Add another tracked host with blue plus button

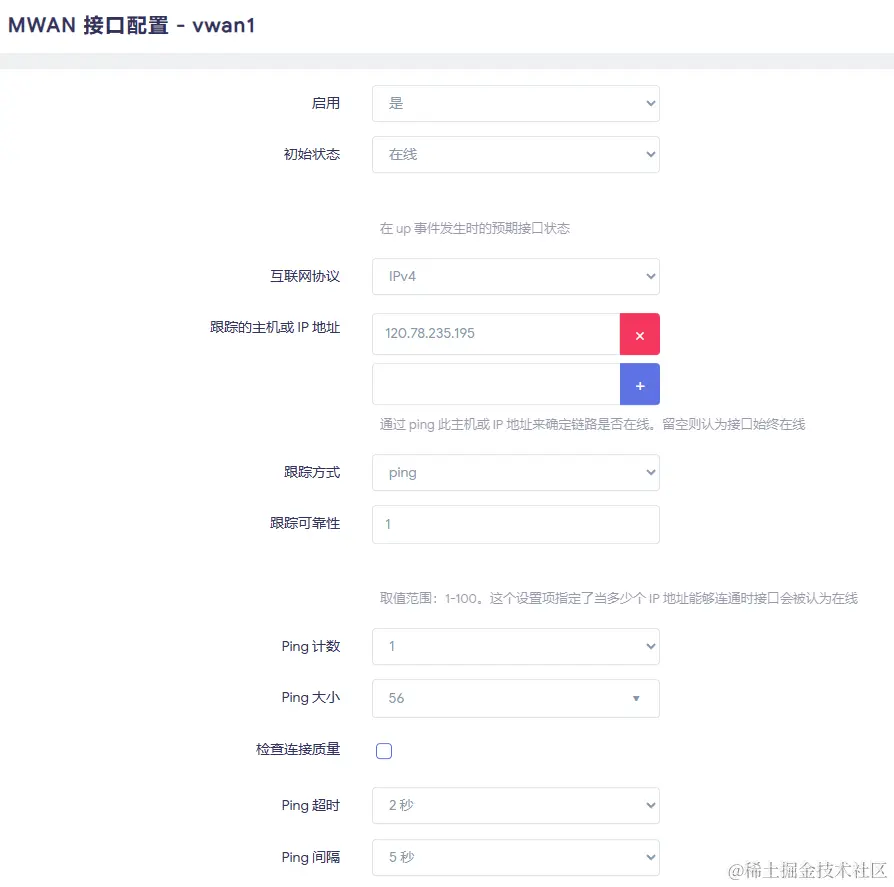pos(640,384)
